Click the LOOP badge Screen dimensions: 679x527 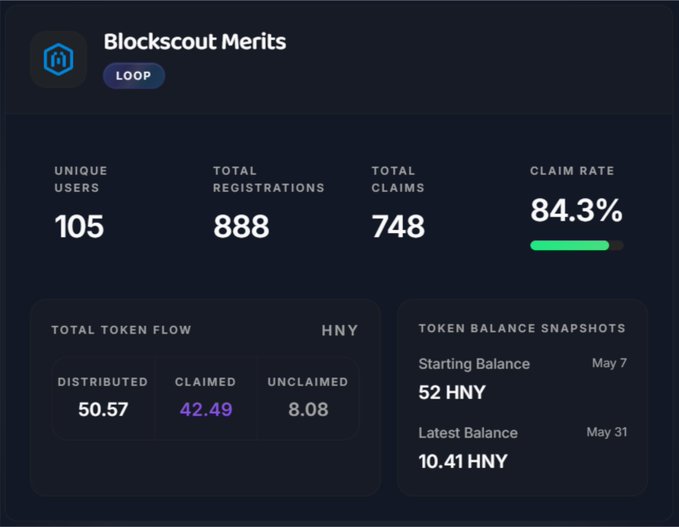tap(134, 76)
